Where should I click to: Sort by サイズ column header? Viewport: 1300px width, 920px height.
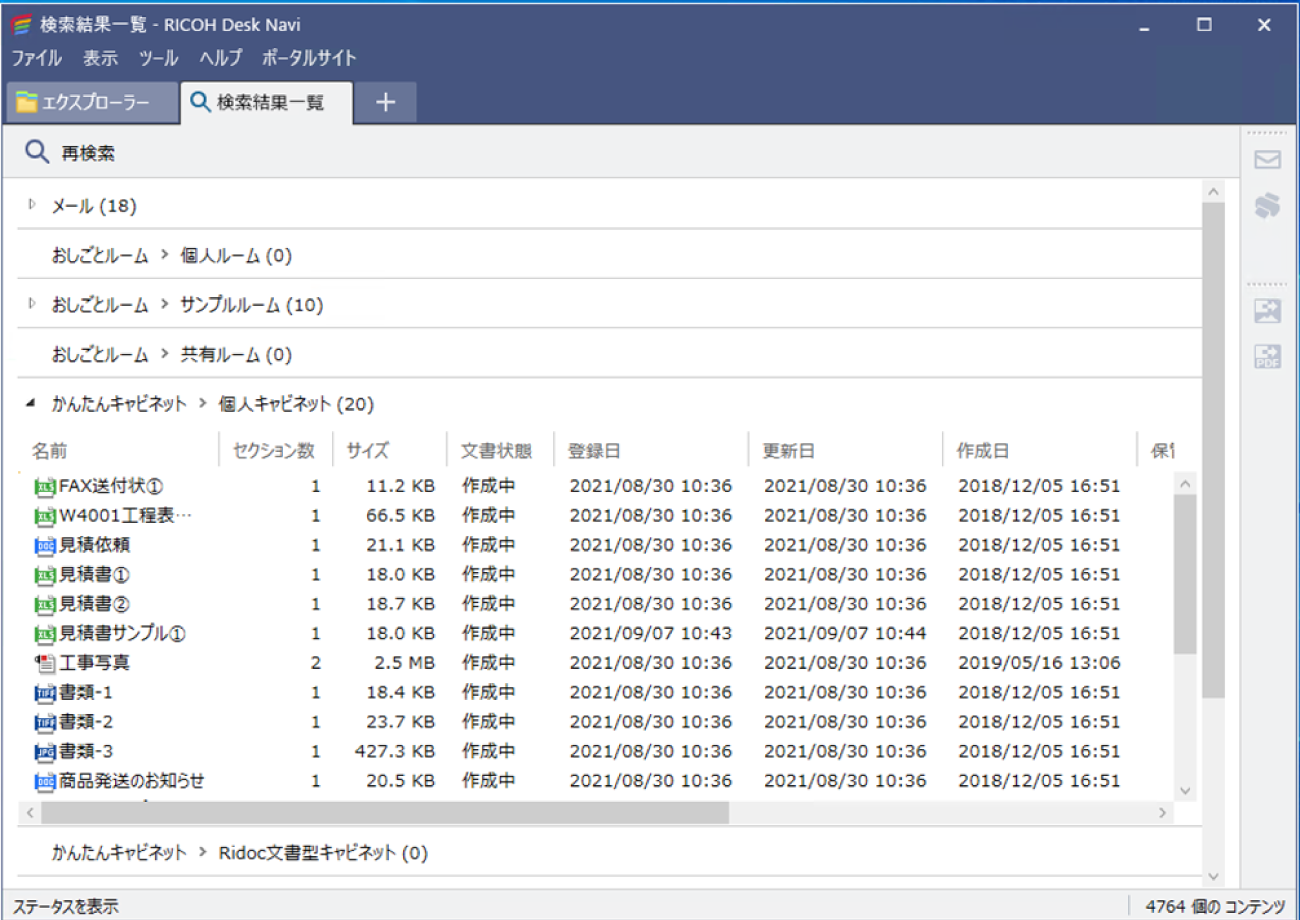390,450
